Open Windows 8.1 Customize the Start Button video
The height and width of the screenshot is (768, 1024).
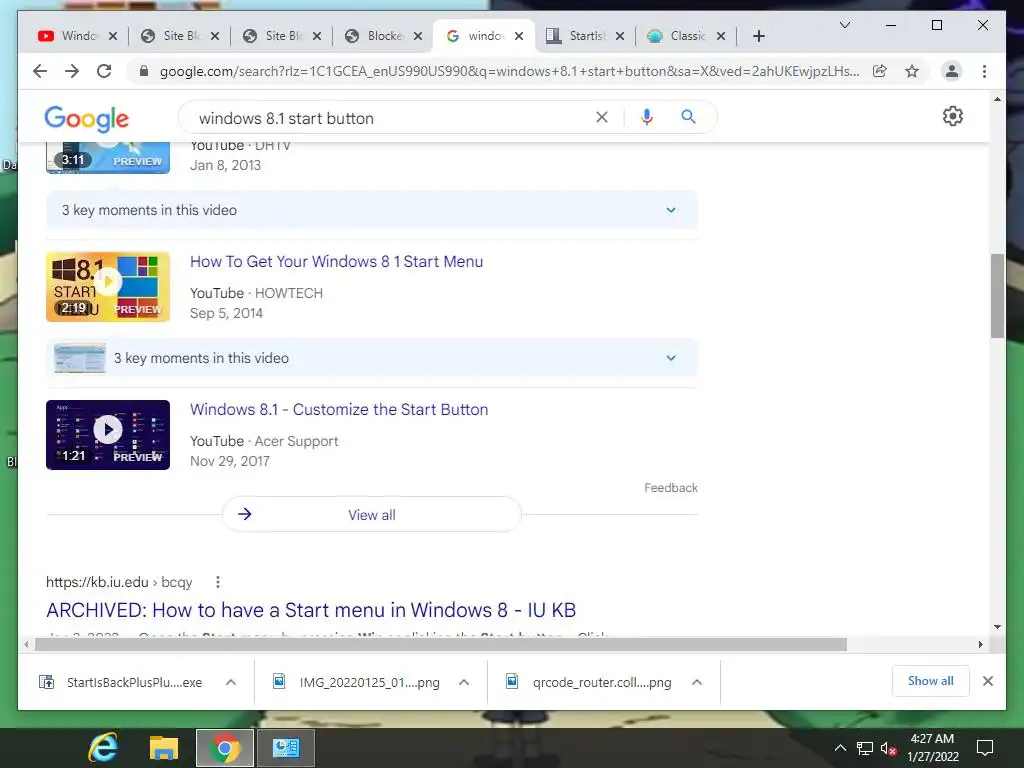pos(339,409)
